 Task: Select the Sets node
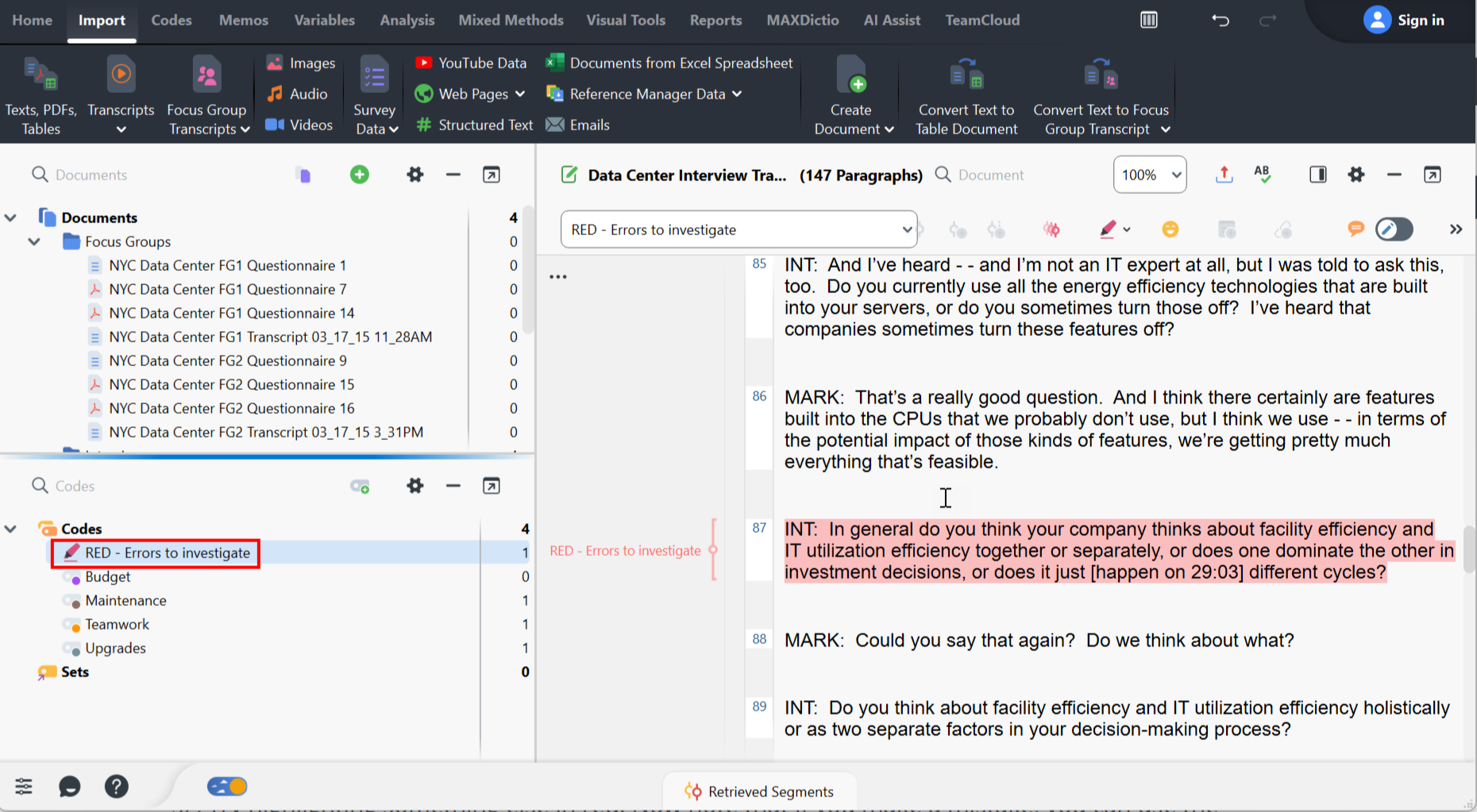point(75,672)
